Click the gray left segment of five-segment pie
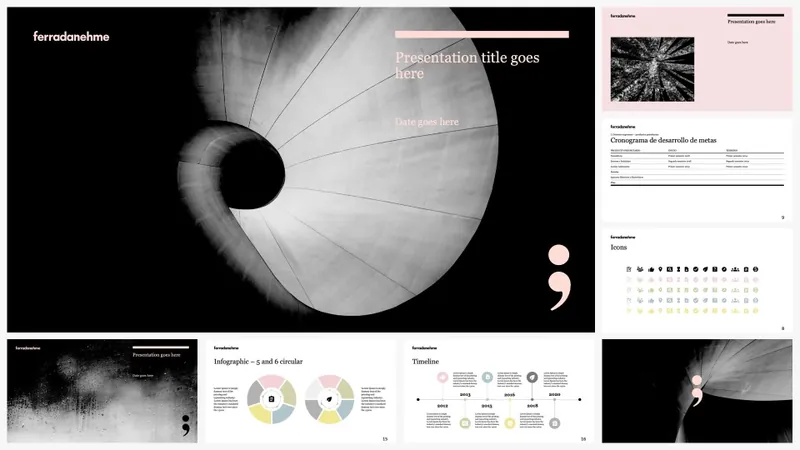This screenshot has width=800, height=450. click(x=255, y=394)
